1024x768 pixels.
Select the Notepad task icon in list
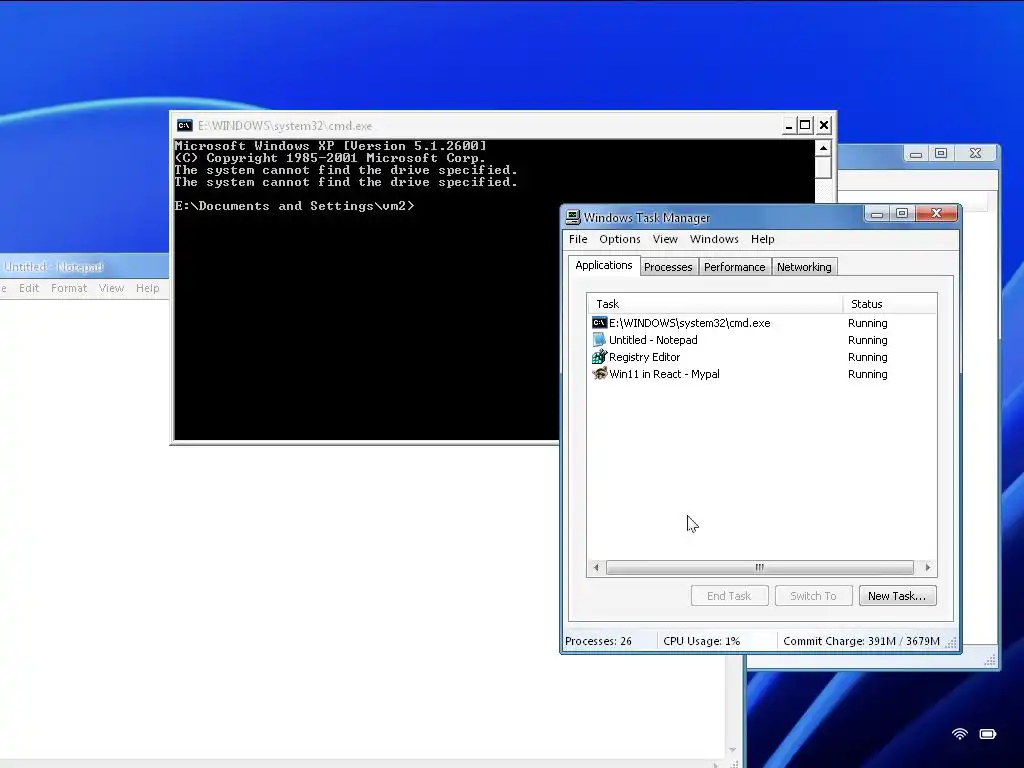599,340
